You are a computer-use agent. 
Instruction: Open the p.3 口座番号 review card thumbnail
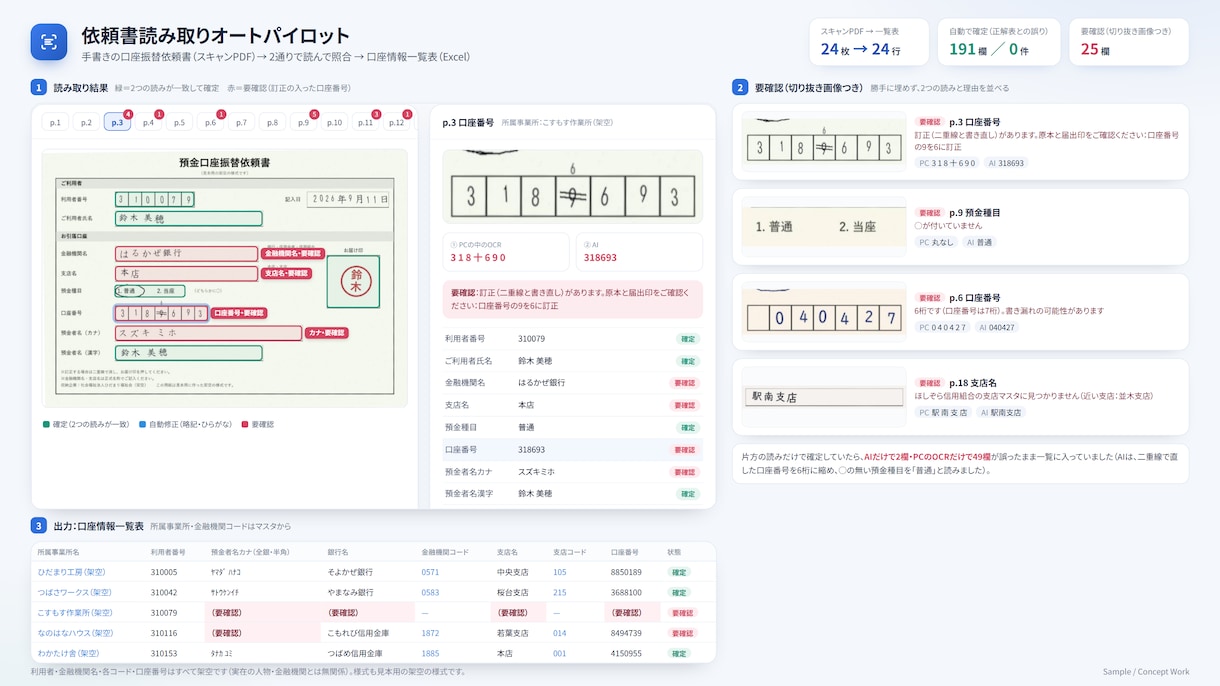click(x=823, y=144)
